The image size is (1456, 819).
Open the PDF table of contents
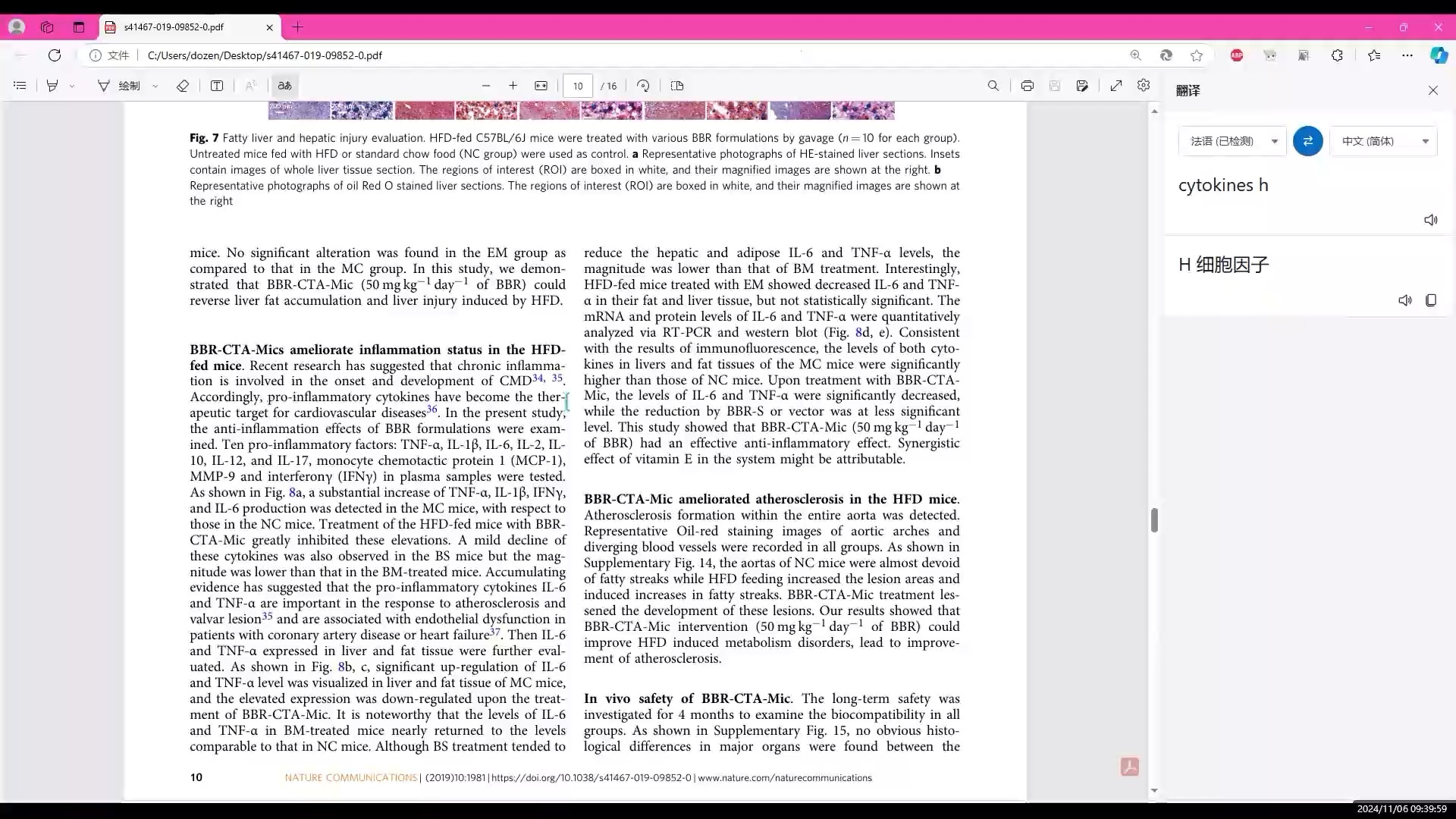(20, 86)
